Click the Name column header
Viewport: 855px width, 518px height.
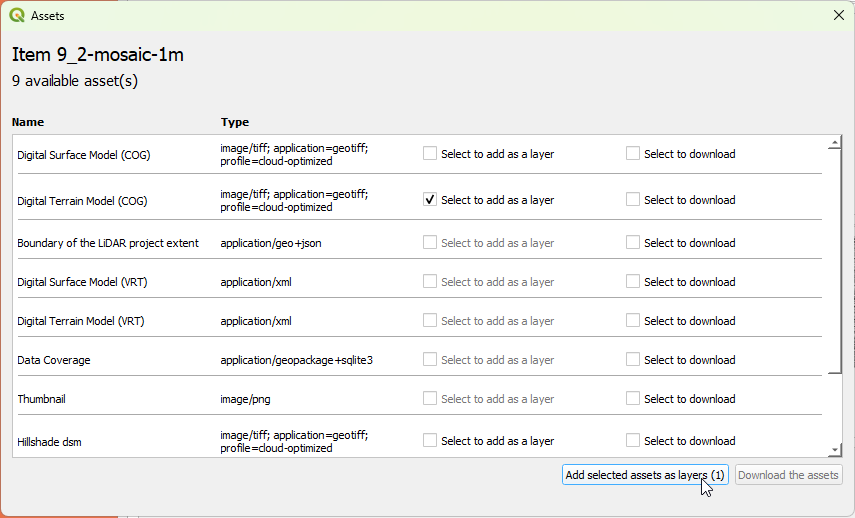click(28, 122)
